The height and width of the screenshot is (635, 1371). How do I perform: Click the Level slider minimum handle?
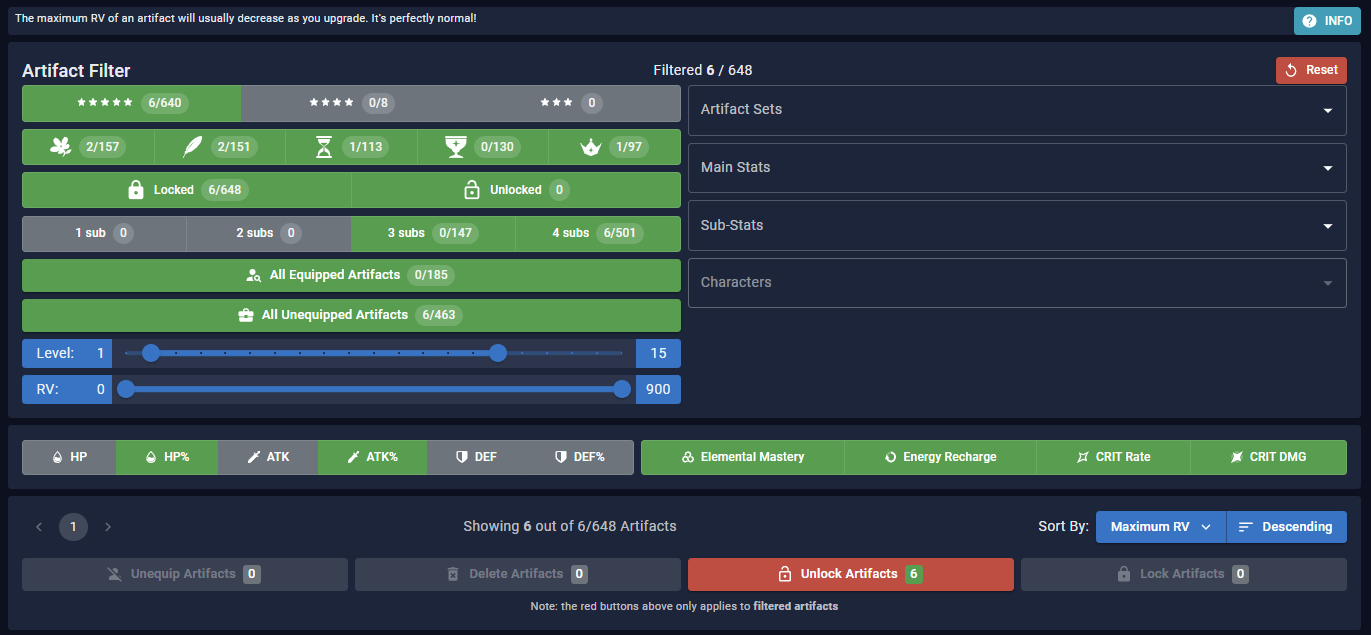pos(151,353)
